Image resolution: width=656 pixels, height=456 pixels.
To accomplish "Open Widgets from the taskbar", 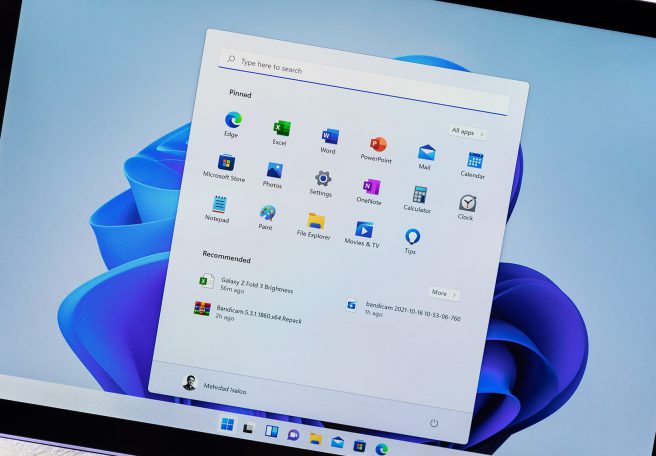I will [272, 431].
